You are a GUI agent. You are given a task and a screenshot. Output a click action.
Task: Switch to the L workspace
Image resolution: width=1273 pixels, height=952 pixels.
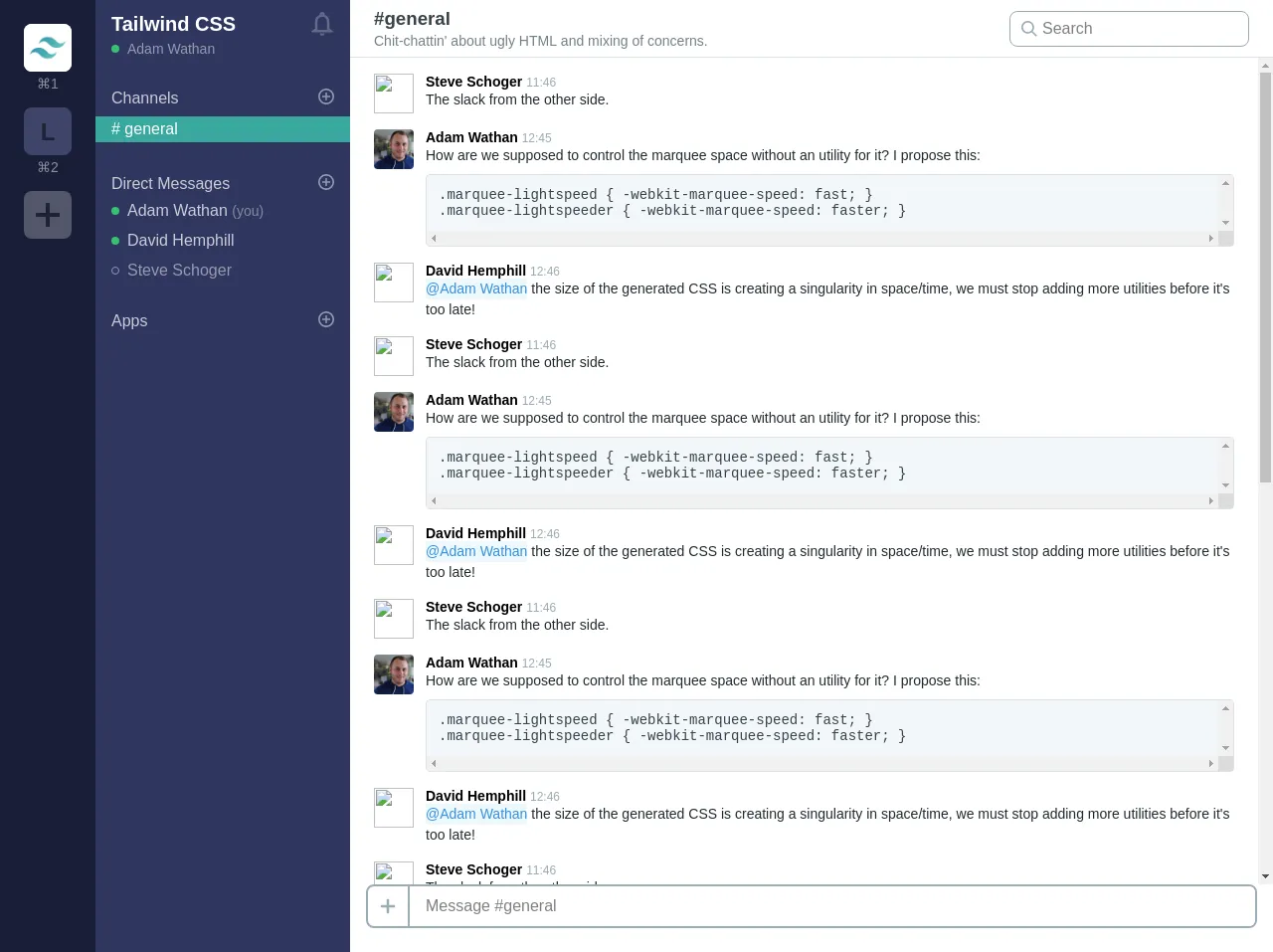(48, 131)
